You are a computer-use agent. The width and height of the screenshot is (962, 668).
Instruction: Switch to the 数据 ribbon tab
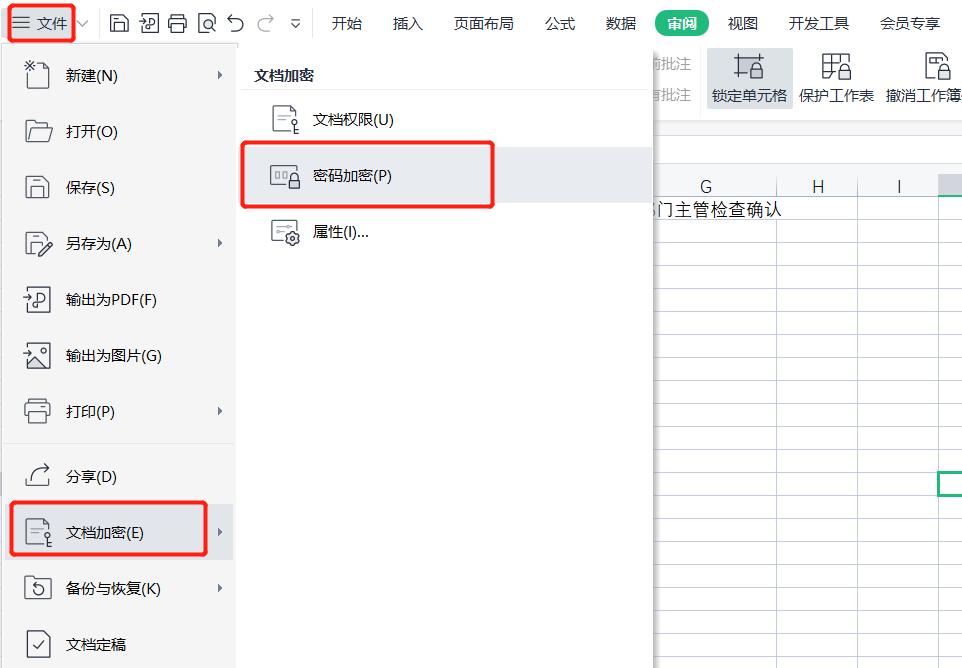(620, 23)
